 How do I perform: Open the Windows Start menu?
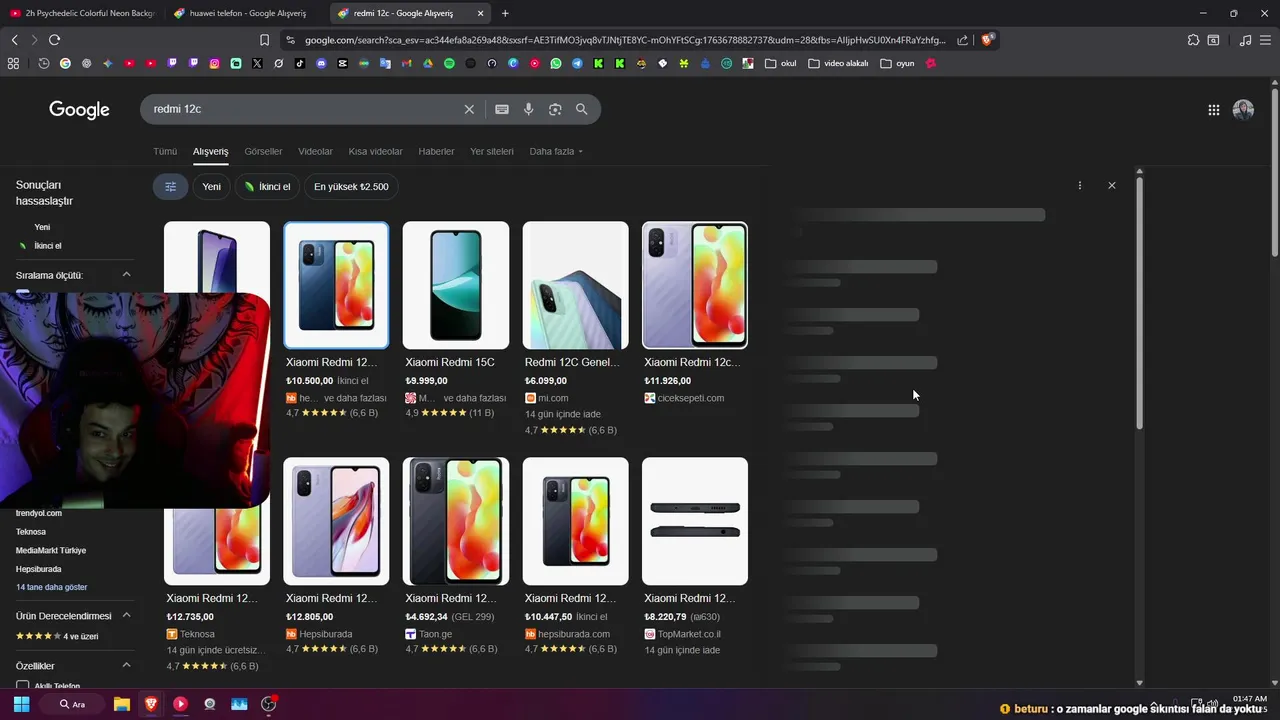click(21, 704)
